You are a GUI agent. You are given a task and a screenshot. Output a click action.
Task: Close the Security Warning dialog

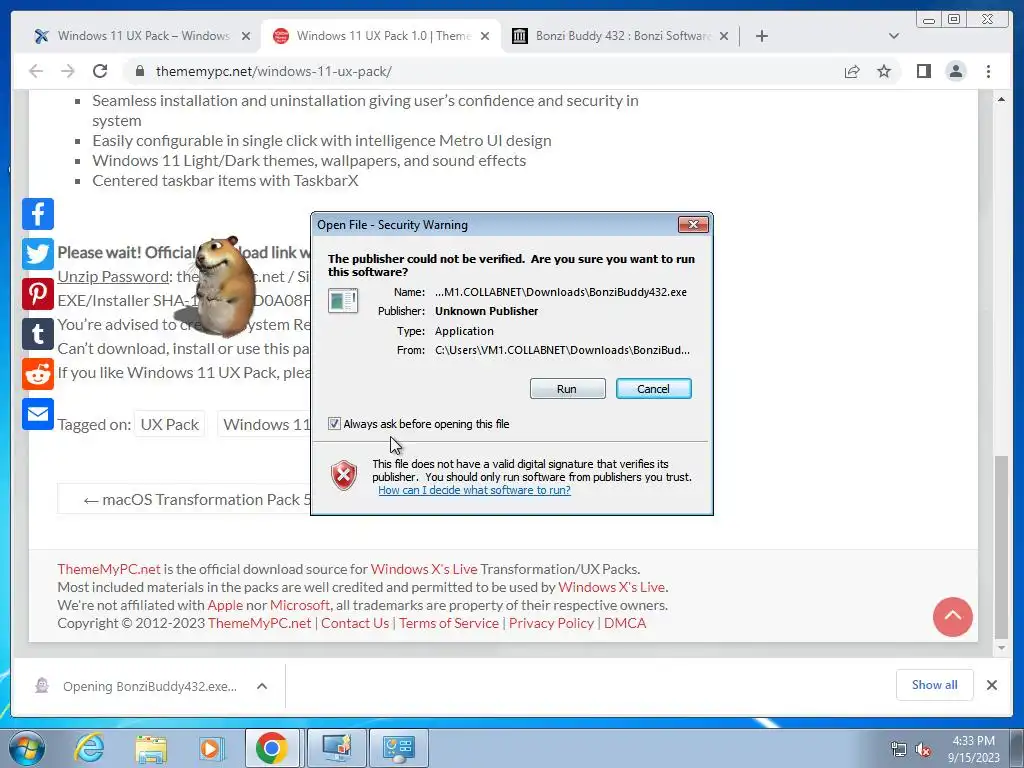pos(693,225)
